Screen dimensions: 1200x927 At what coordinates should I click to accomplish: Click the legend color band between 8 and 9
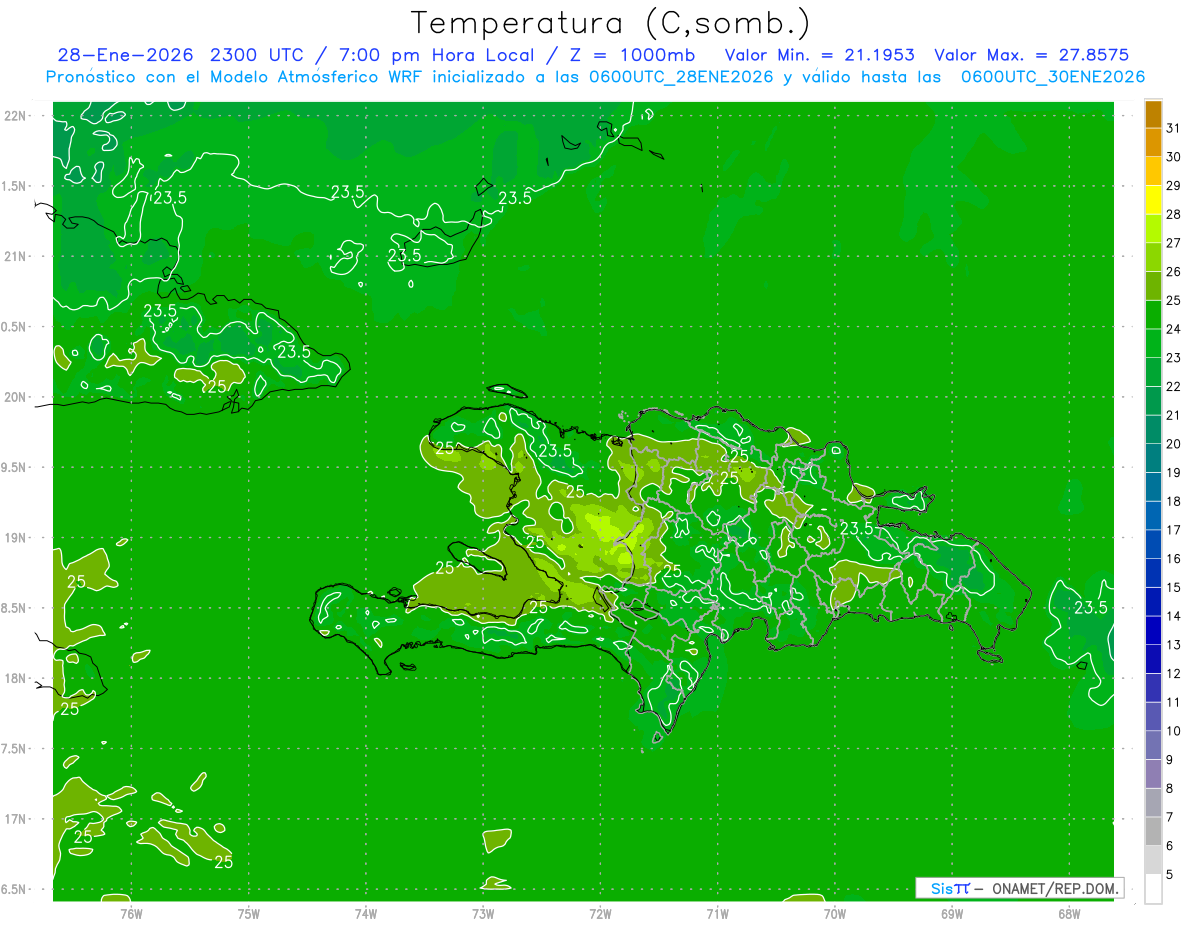tap(1153, 774)
